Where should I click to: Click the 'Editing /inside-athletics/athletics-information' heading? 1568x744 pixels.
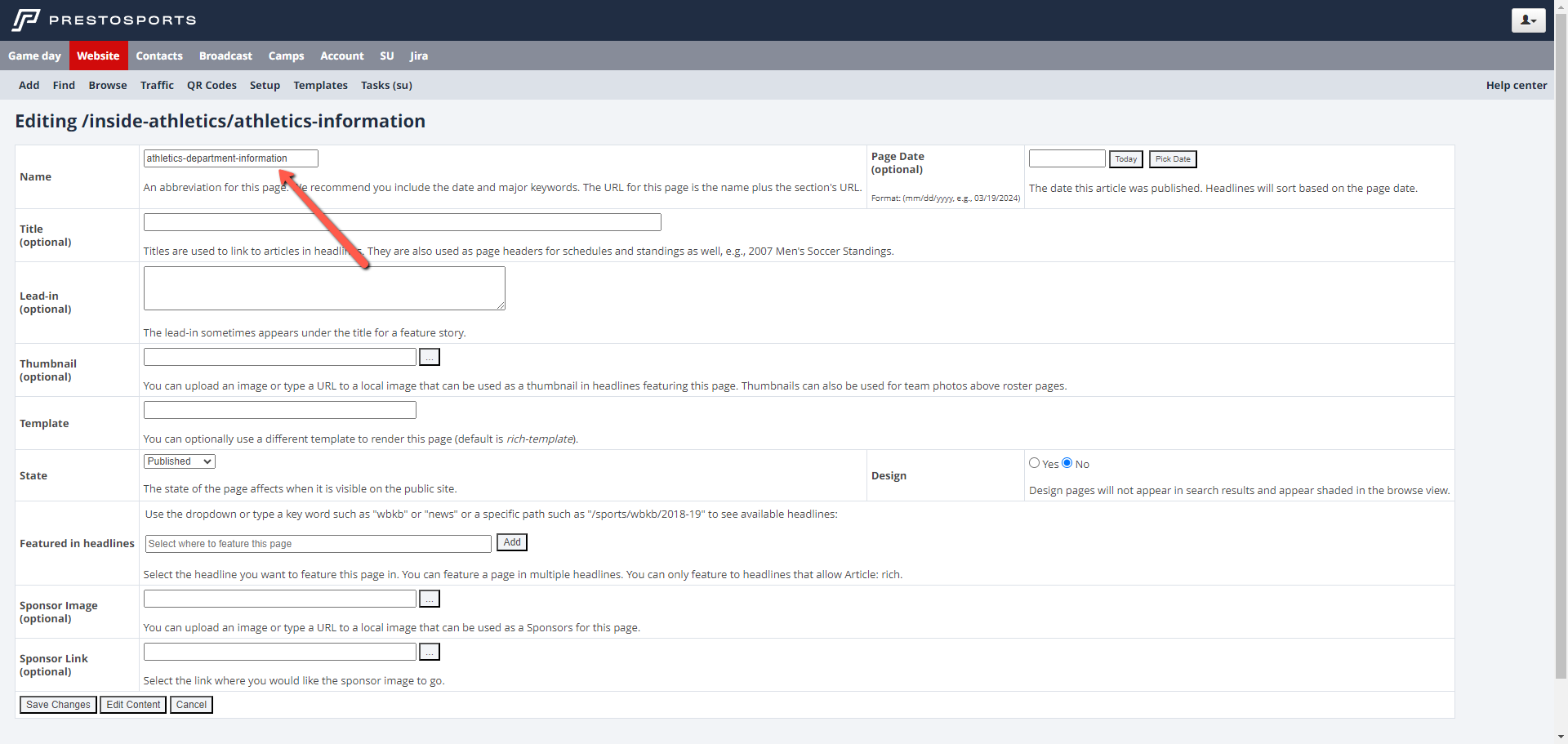tap(220, 121)
